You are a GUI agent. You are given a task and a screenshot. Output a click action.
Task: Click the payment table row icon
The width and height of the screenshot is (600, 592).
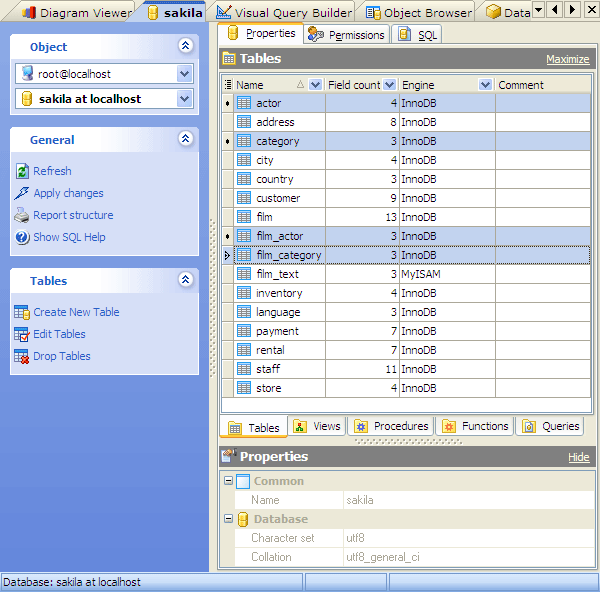[x=244, y=331]
